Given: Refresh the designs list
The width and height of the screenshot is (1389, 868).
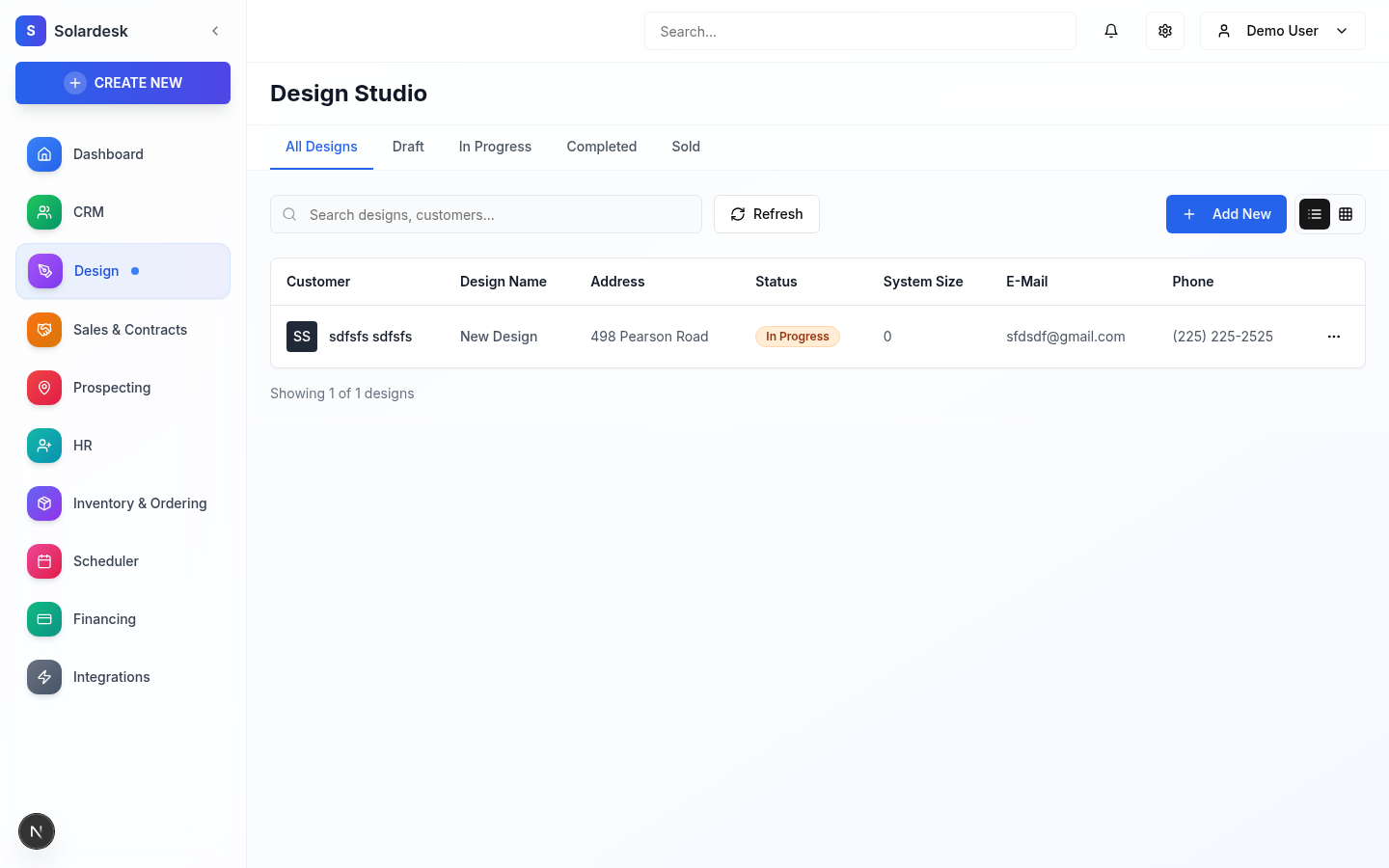Looking at the screenshot, I should tap(766, 213).
